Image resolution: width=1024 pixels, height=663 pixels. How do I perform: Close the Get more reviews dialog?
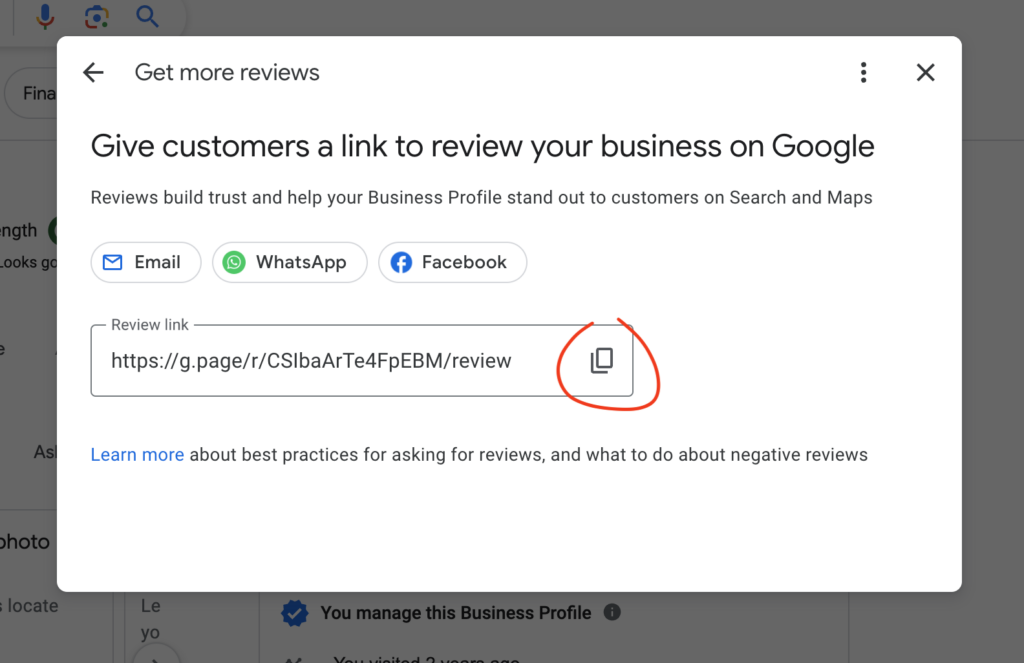pyautogui.click(x=926, y=72)
